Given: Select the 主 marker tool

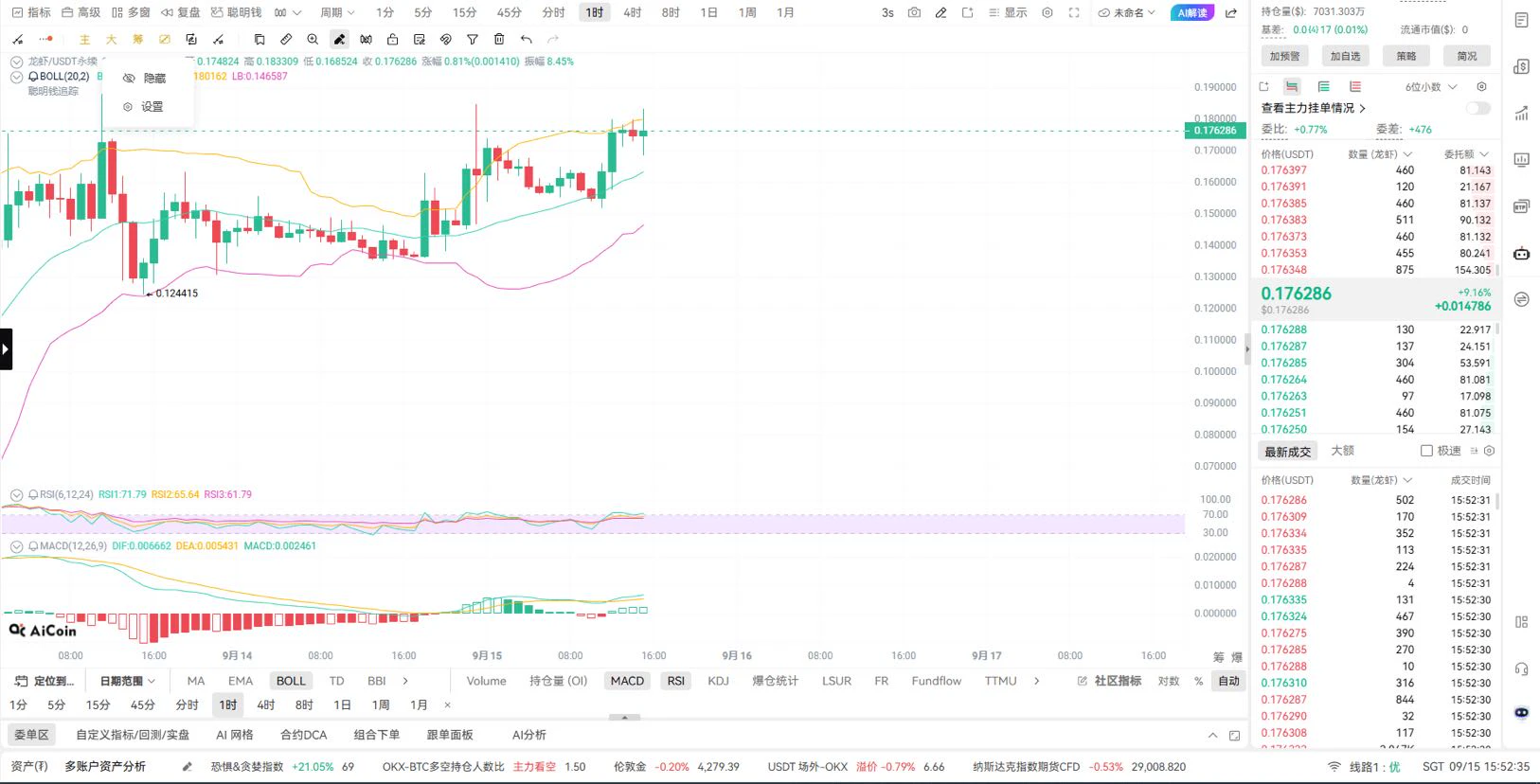Looking at the screenshot, I should pos(84,40).
